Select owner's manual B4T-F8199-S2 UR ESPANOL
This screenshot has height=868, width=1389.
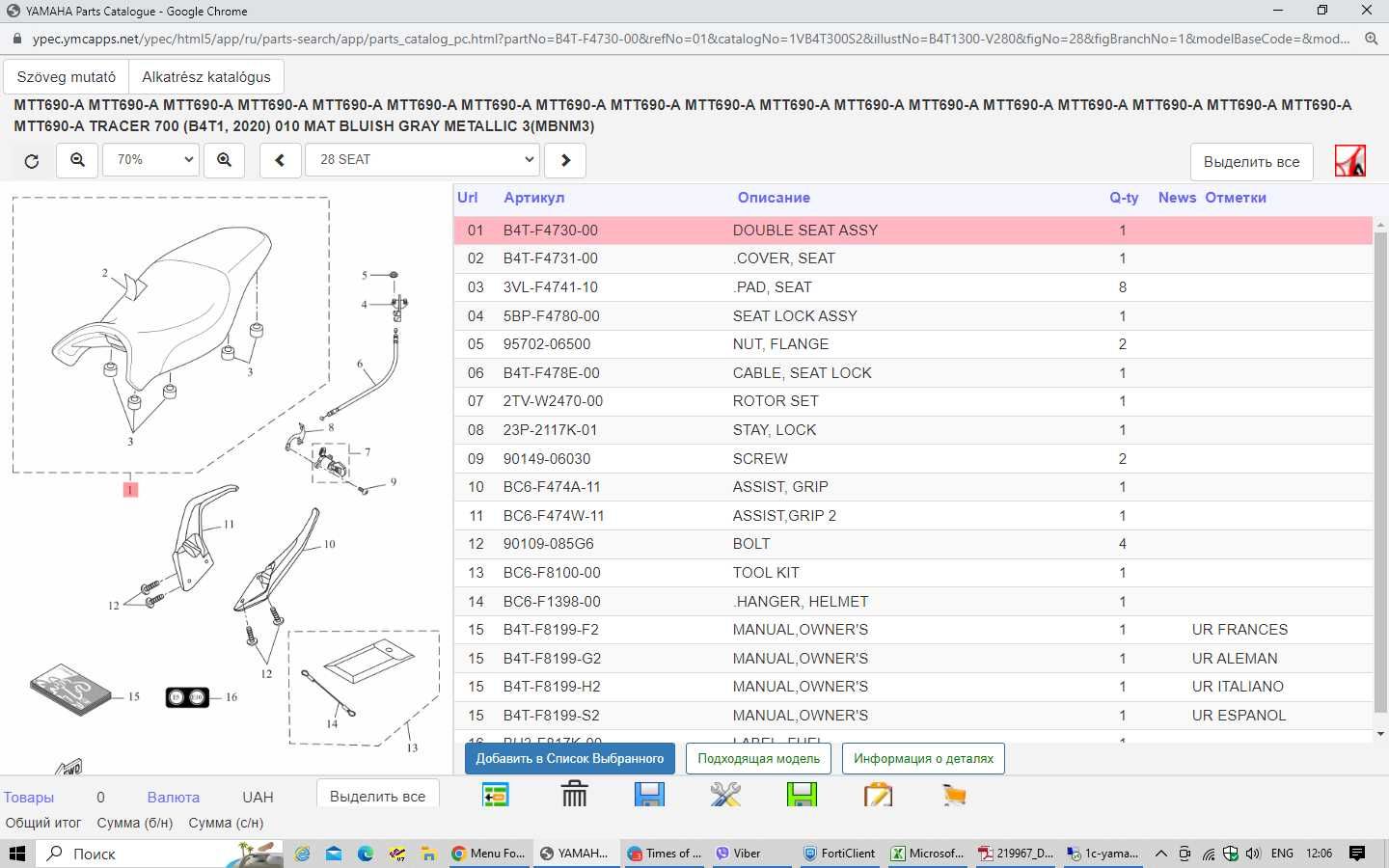point(912,716)
